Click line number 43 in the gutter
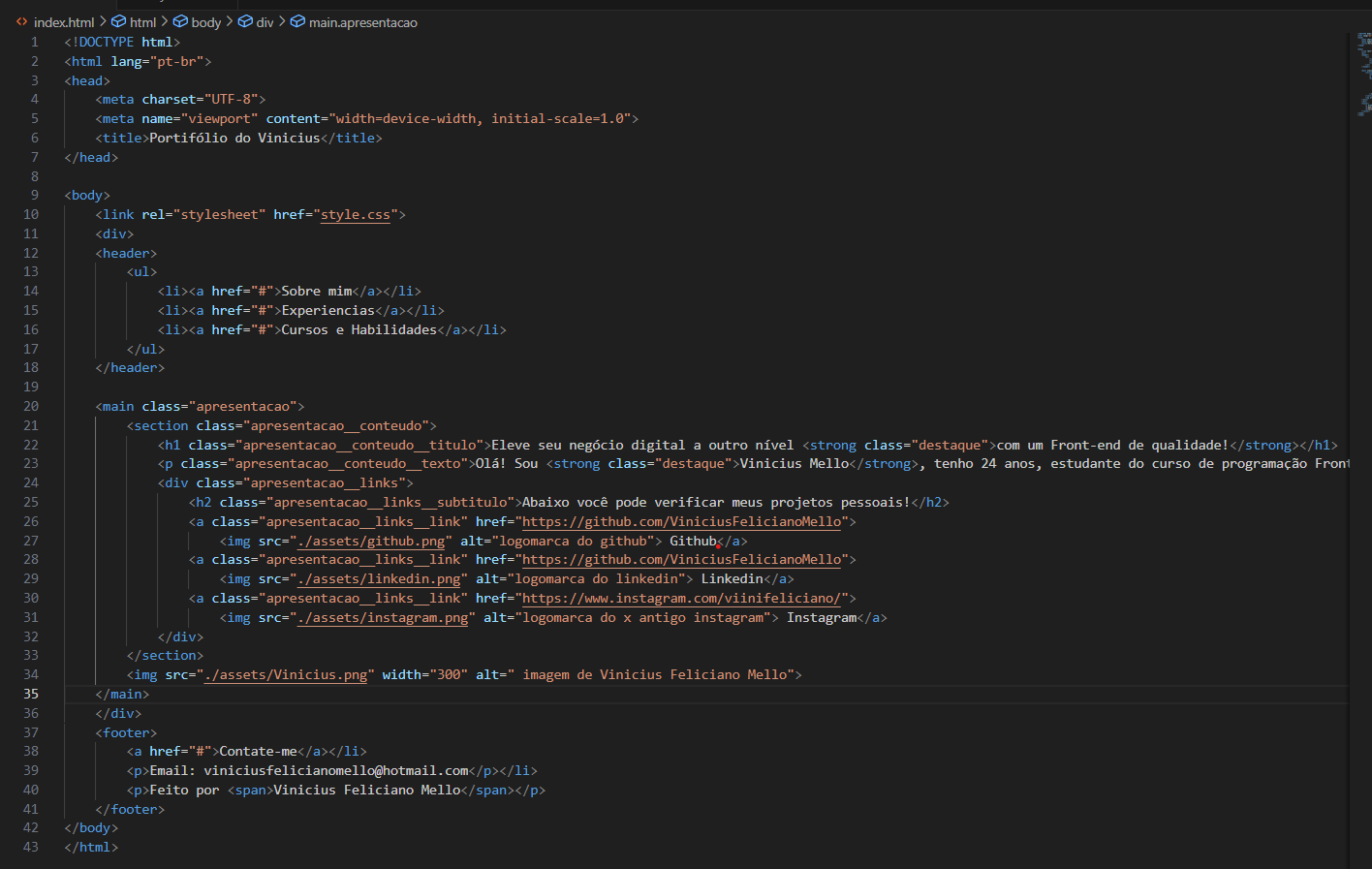Viewport: 1372px width, 869px height. (31, 848)
